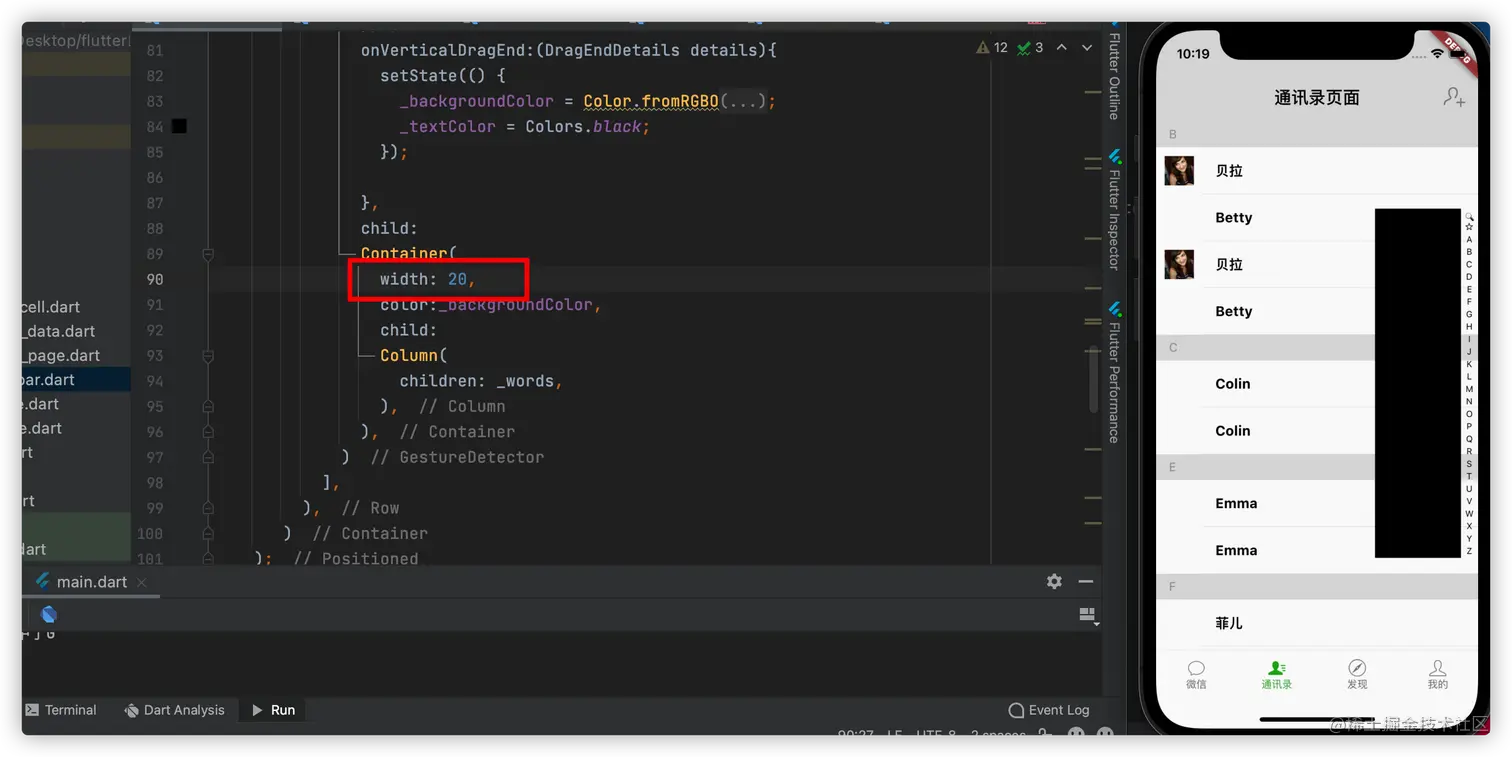Tap the star icon in the index bar
Screen dimensions: 1512x757
click(x=1469, y=227)
